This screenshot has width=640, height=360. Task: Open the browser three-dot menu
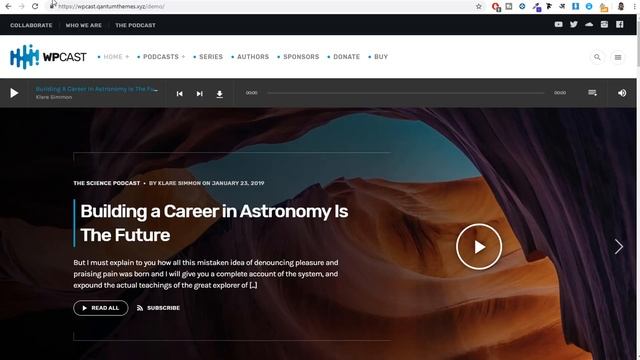pyautogui.click(x=635, y=7)
